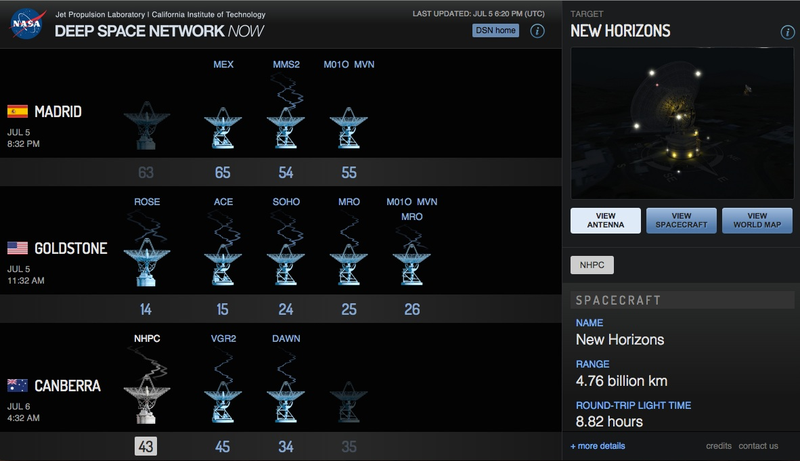Screen dimensions: 800x461
Task: Select ACE spacecraft label
Action: click(x=223, y=201)
